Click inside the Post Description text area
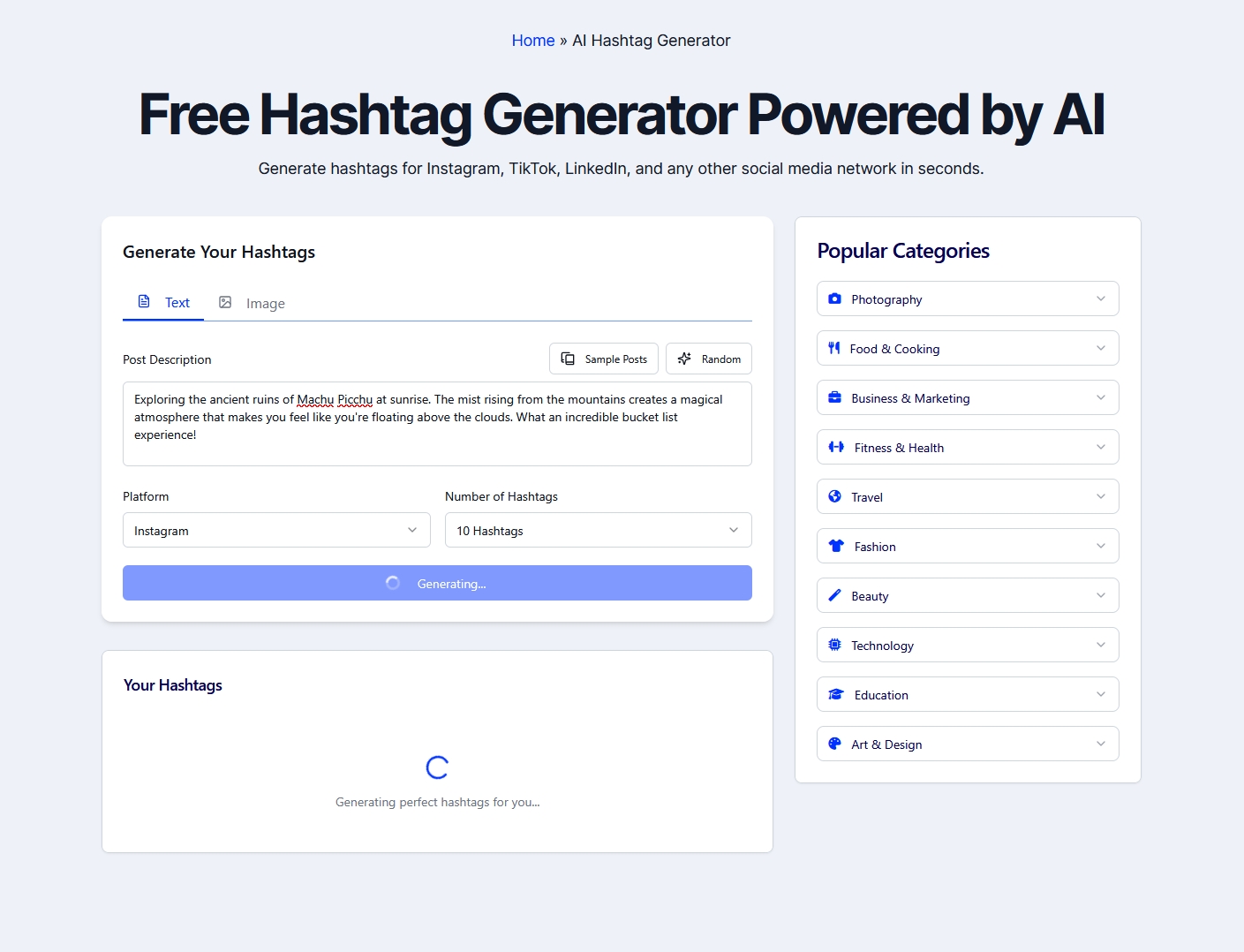 tap(437, 424)
